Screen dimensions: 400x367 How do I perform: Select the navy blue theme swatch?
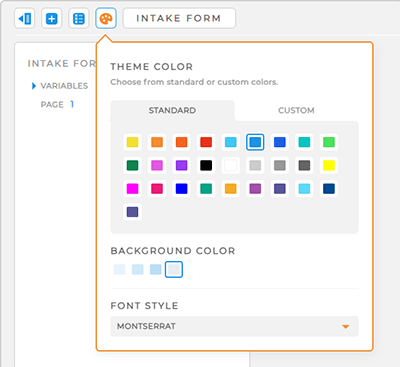tap(329, 189)
